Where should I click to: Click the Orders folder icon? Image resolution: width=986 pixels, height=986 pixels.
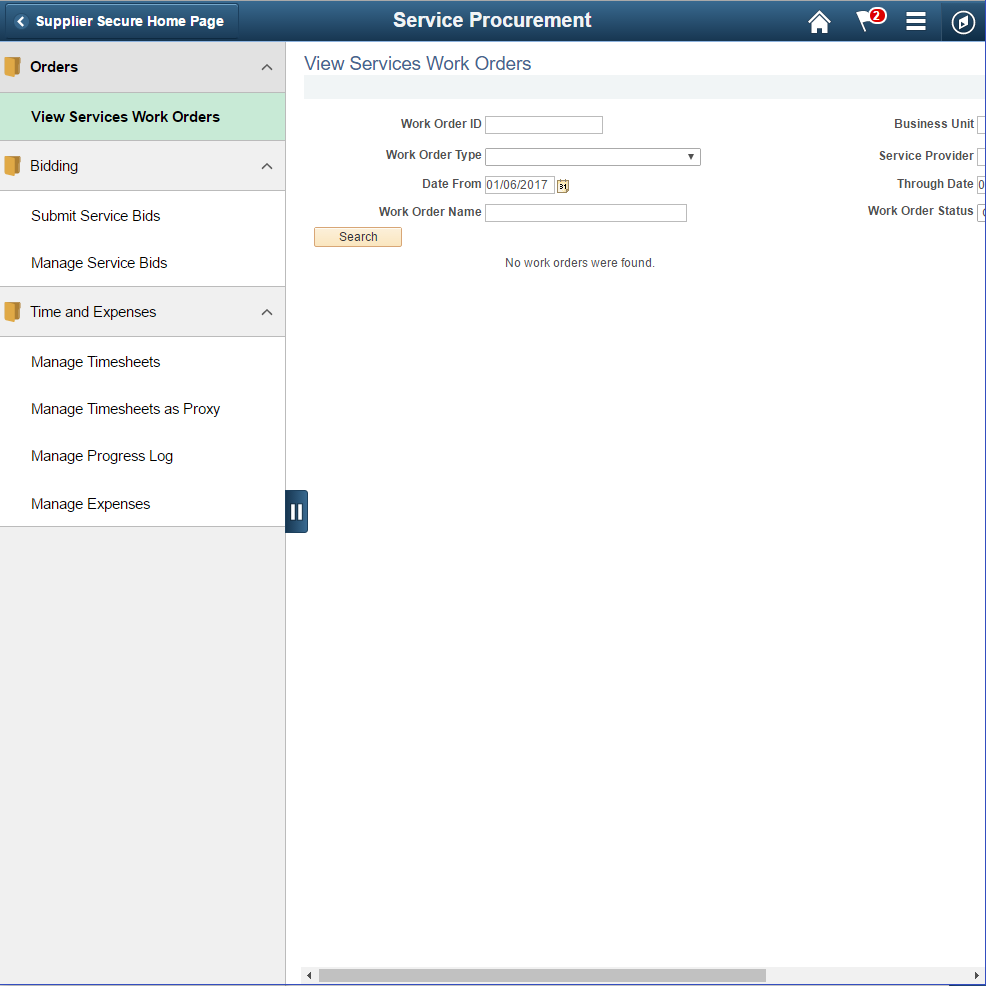coord(13,67)
